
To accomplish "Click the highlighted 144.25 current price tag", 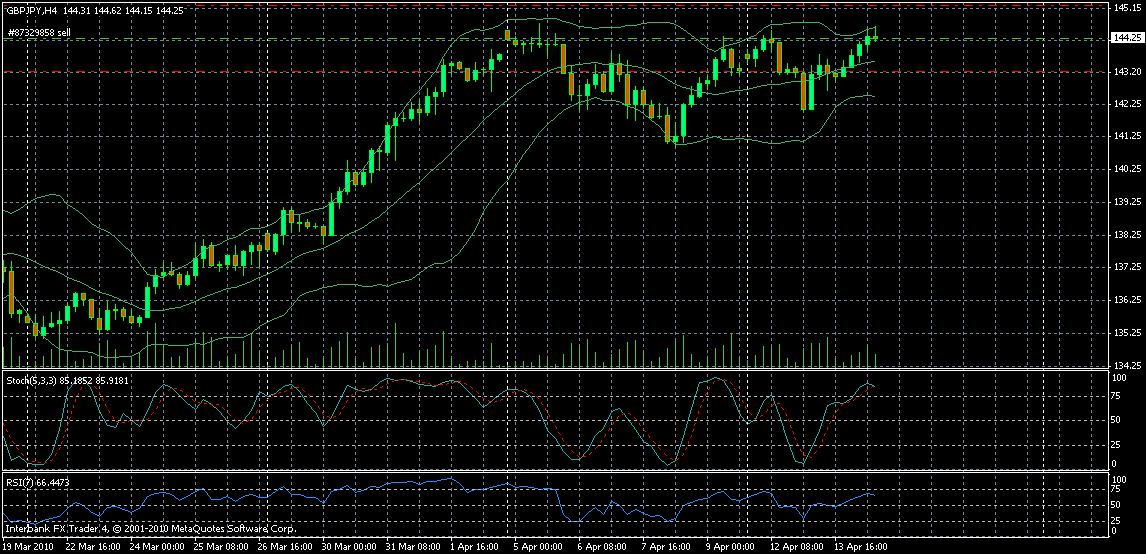I will point(1125,39).
